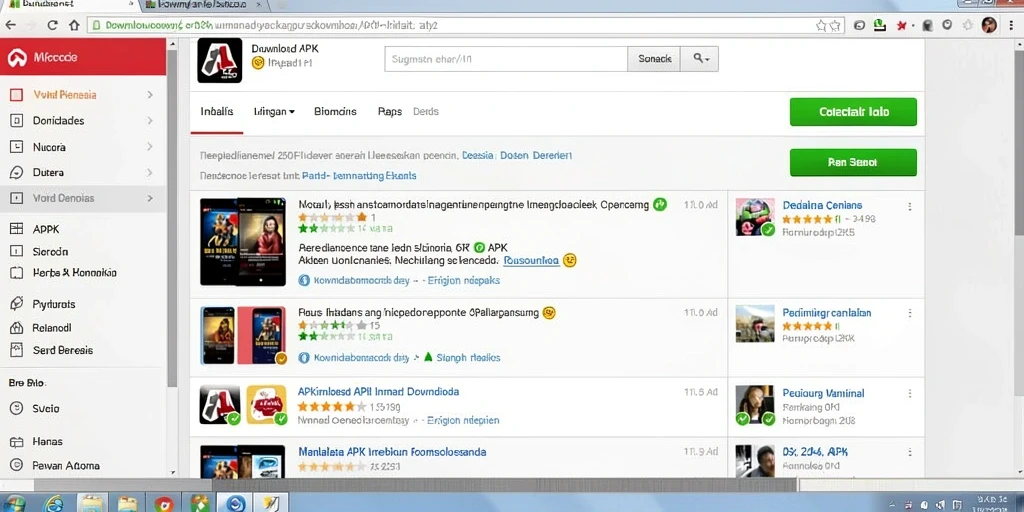Open the APPK grid icon in sidebar
Image resolution: width=1024 pixels, height=512 pixels.
[x=16, y=229]
